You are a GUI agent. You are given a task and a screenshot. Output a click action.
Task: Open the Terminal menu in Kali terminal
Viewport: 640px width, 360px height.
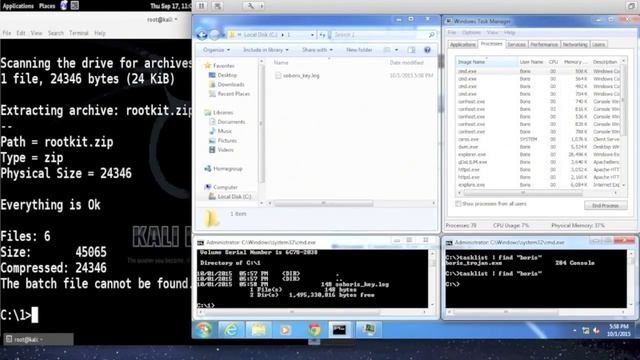(x=79, y=33)
